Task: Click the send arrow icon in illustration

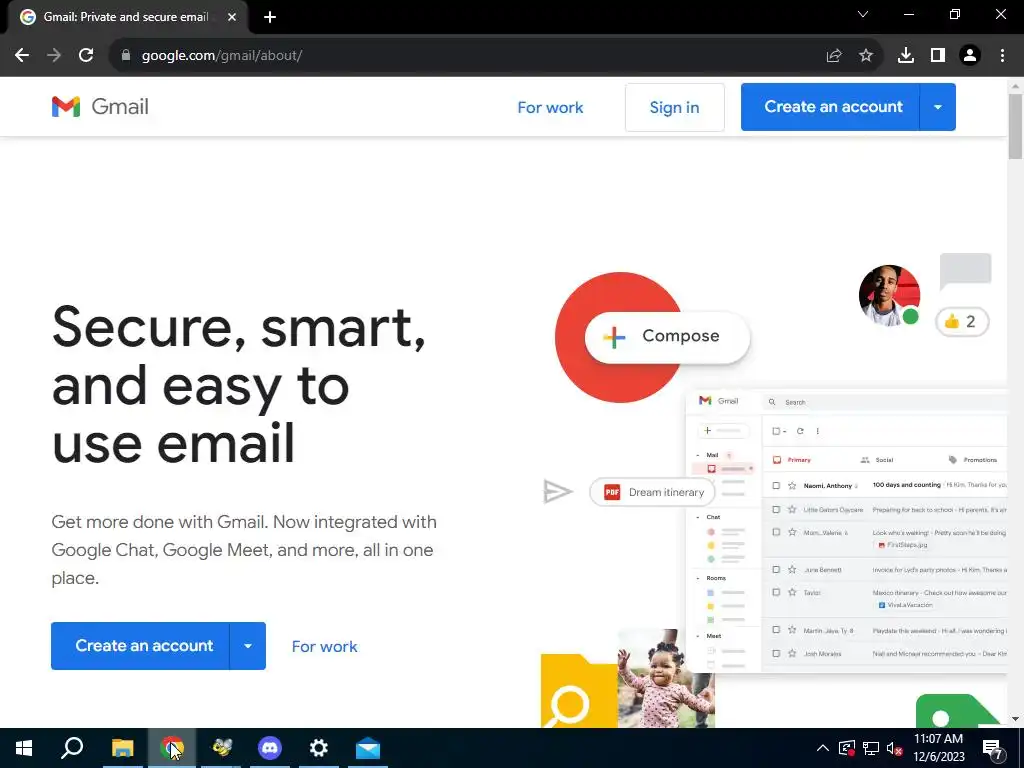Action: [558, 492]
